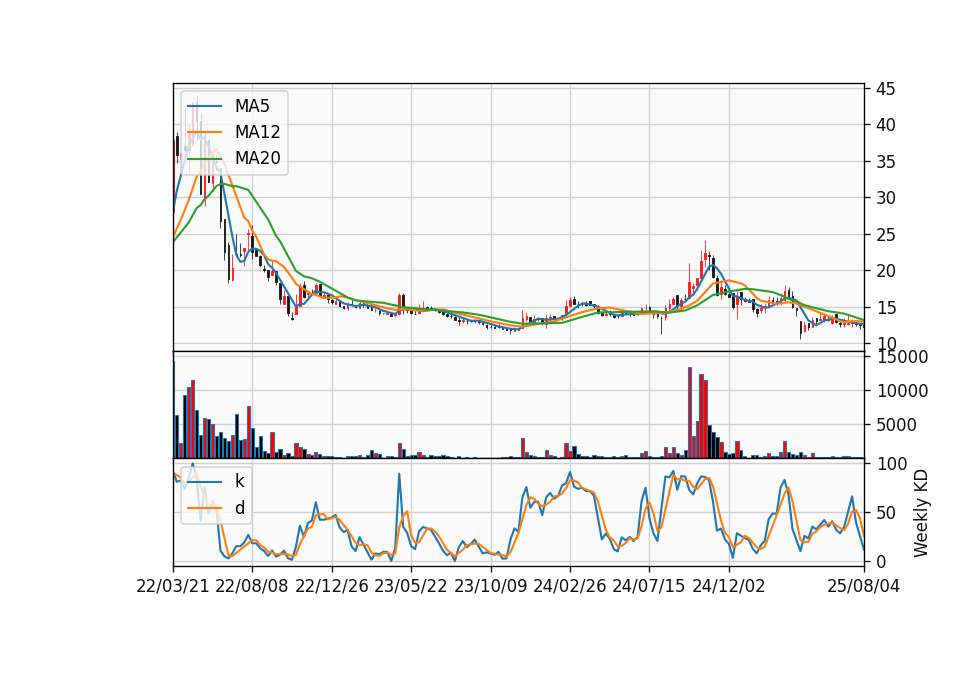
Task: Click the MA5 legend label
Action: pyautogui.click(x=252, y=106)
